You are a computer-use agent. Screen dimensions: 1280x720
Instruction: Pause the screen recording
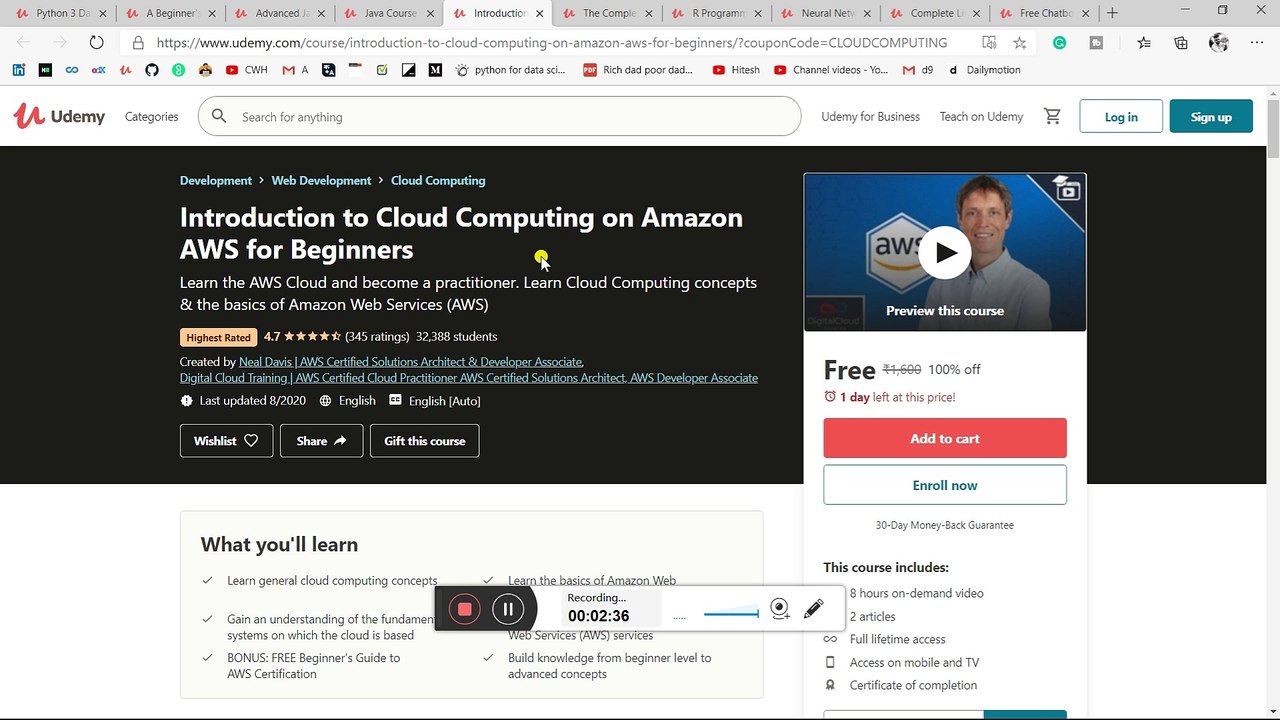508,609
